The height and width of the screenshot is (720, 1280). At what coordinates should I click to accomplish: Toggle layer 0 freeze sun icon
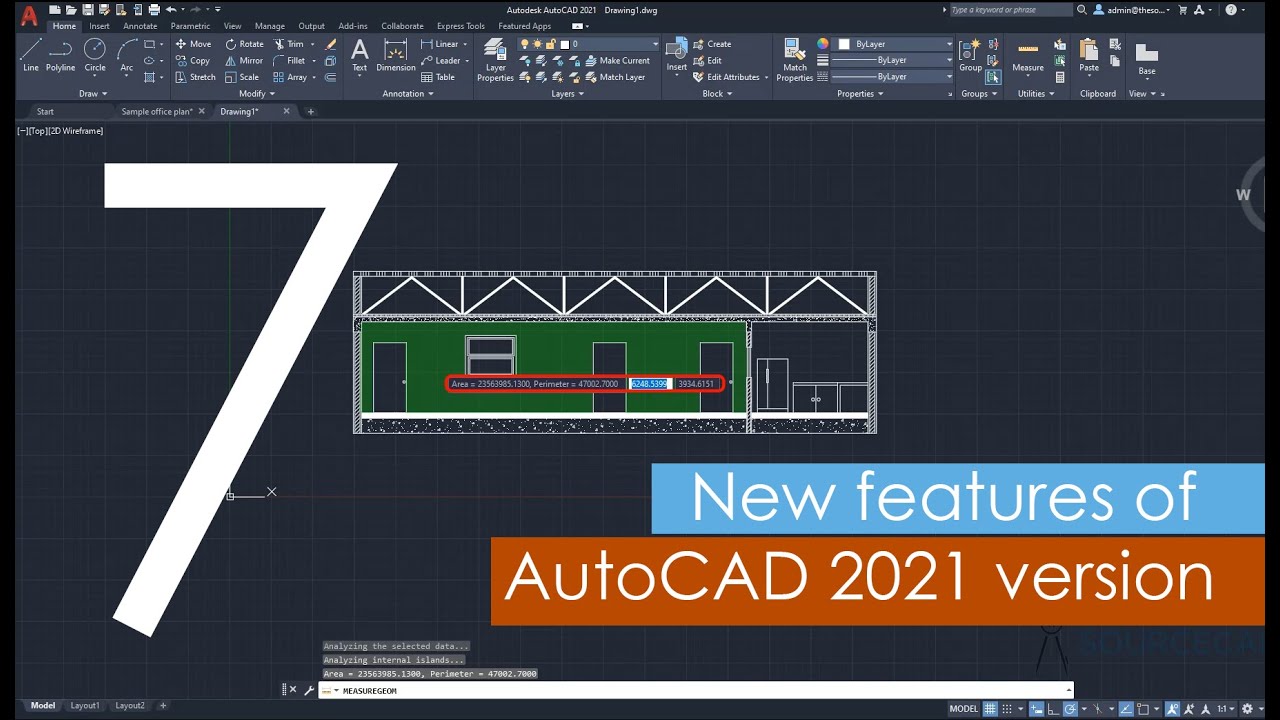pos(538,44)
